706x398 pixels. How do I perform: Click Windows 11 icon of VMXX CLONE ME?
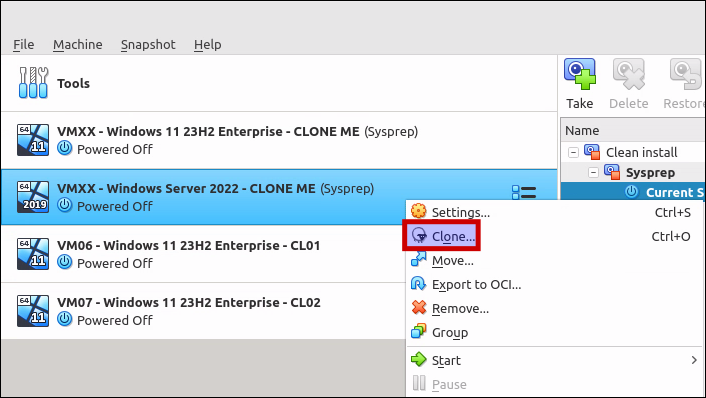(x=33, y=140)
